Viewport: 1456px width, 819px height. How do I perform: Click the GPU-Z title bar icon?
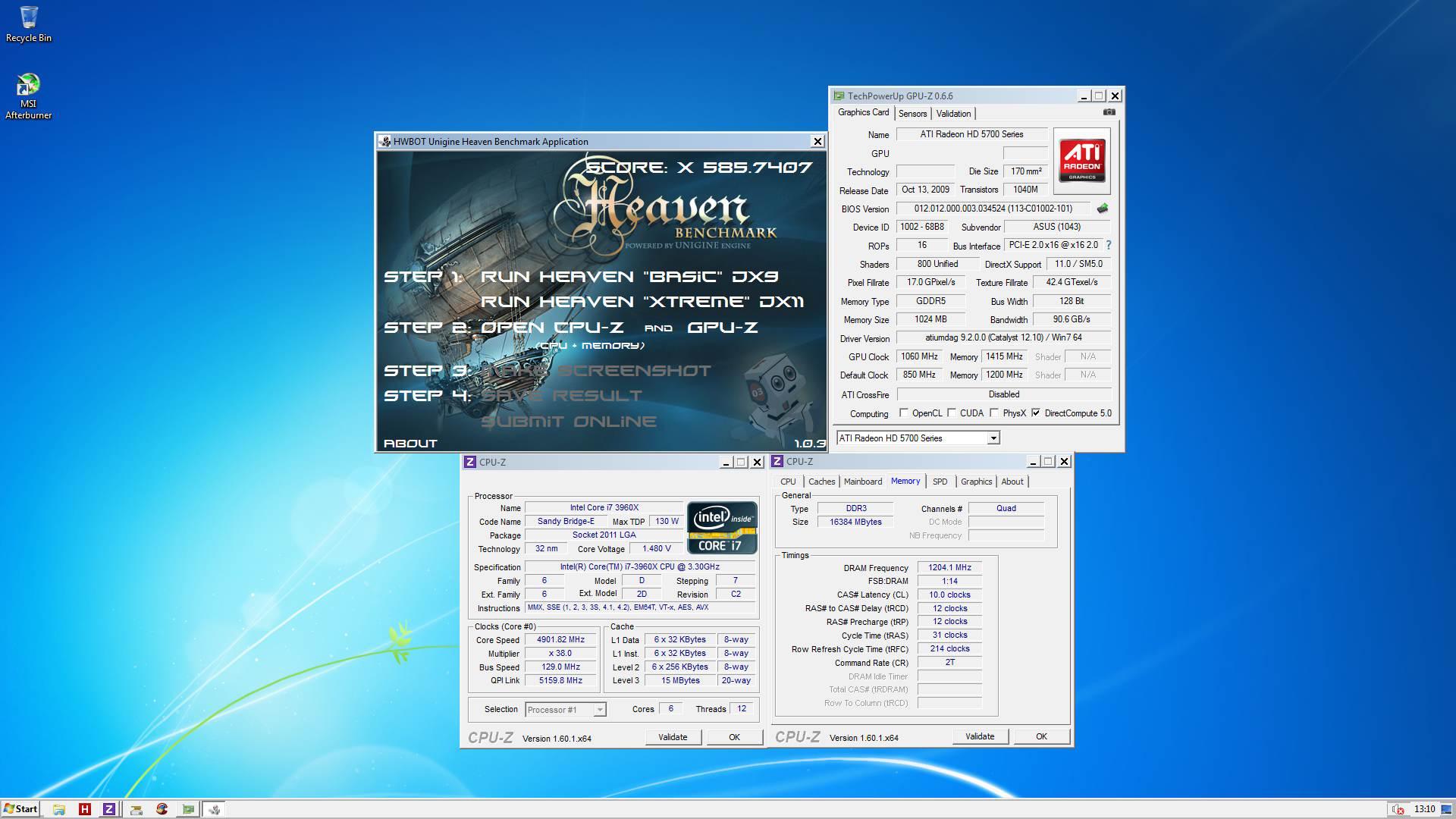tap(839, 96)
